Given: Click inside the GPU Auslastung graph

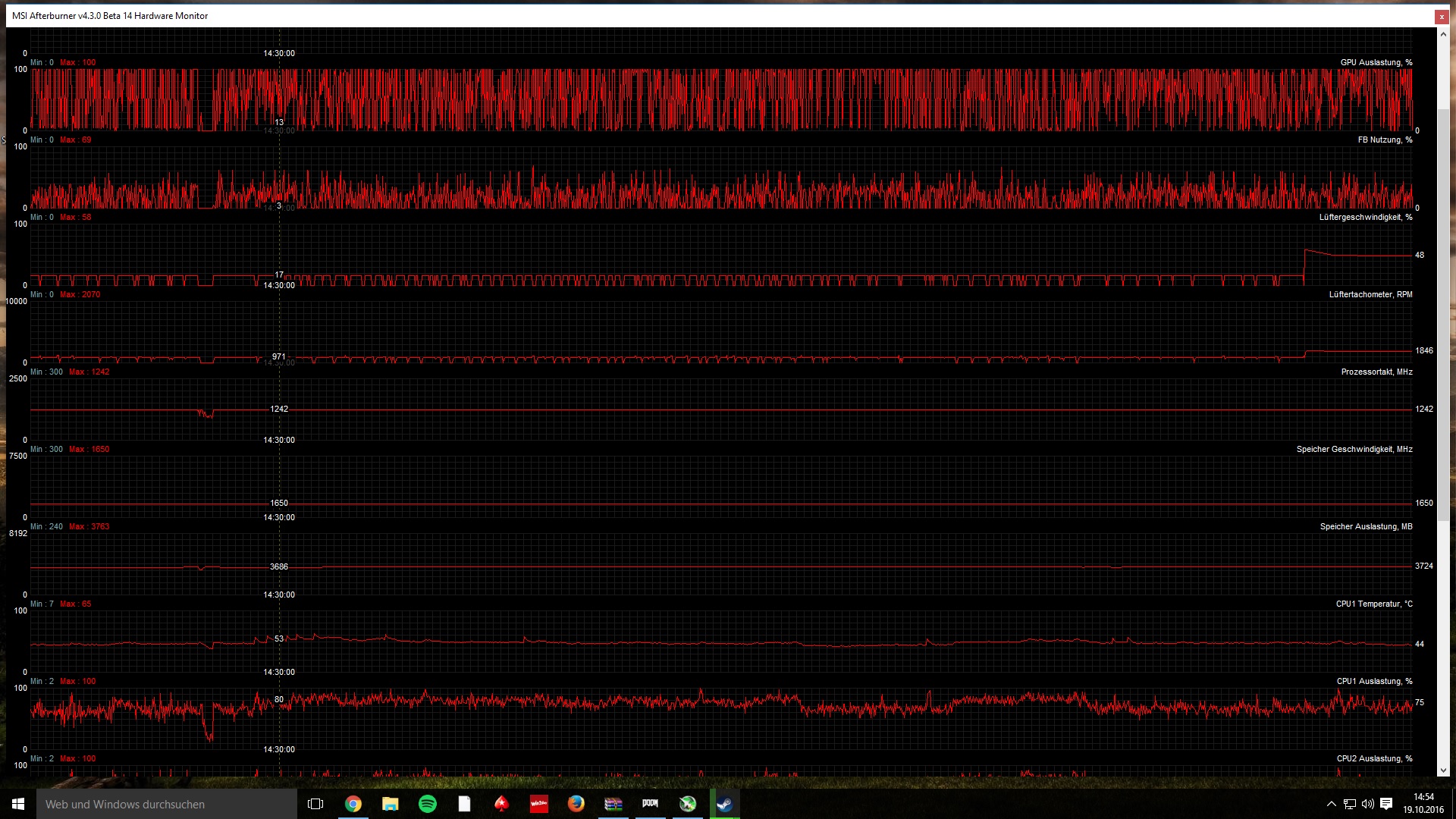Looking at the screenshot, I should pos(720,99).
